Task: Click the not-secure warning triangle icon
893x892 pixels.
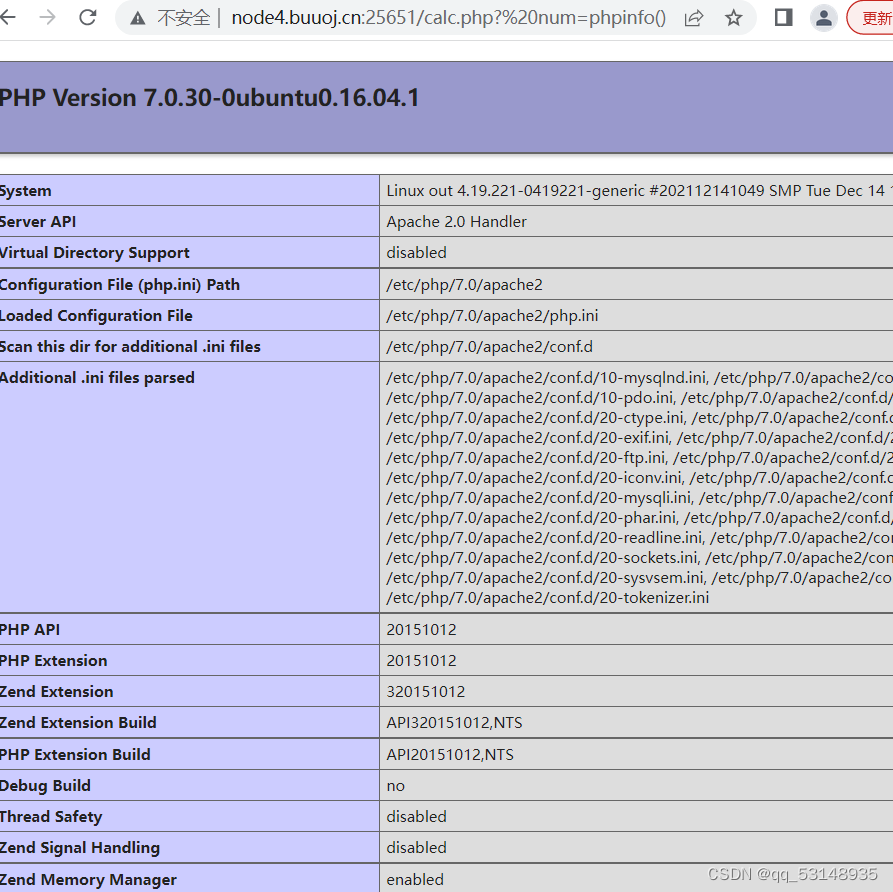Action: pos(137,19)
